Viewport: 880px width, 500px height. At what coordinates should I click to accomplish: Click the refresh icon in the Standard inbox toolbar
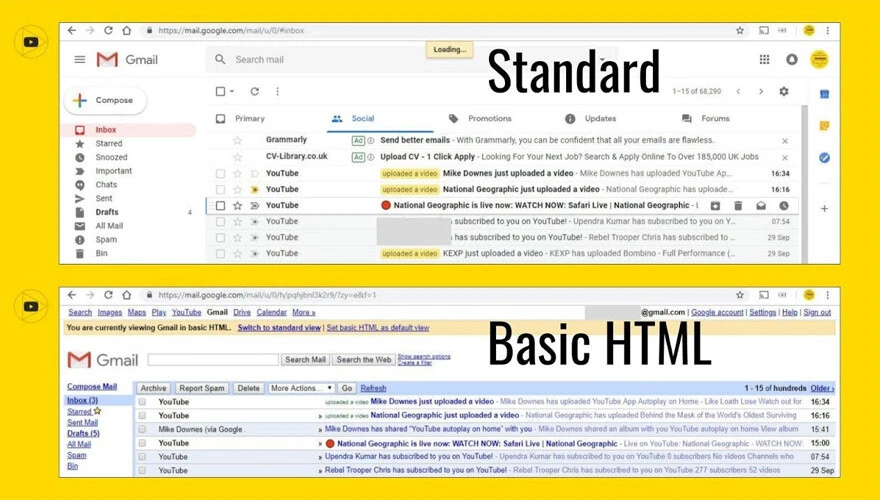coord(255,91)
